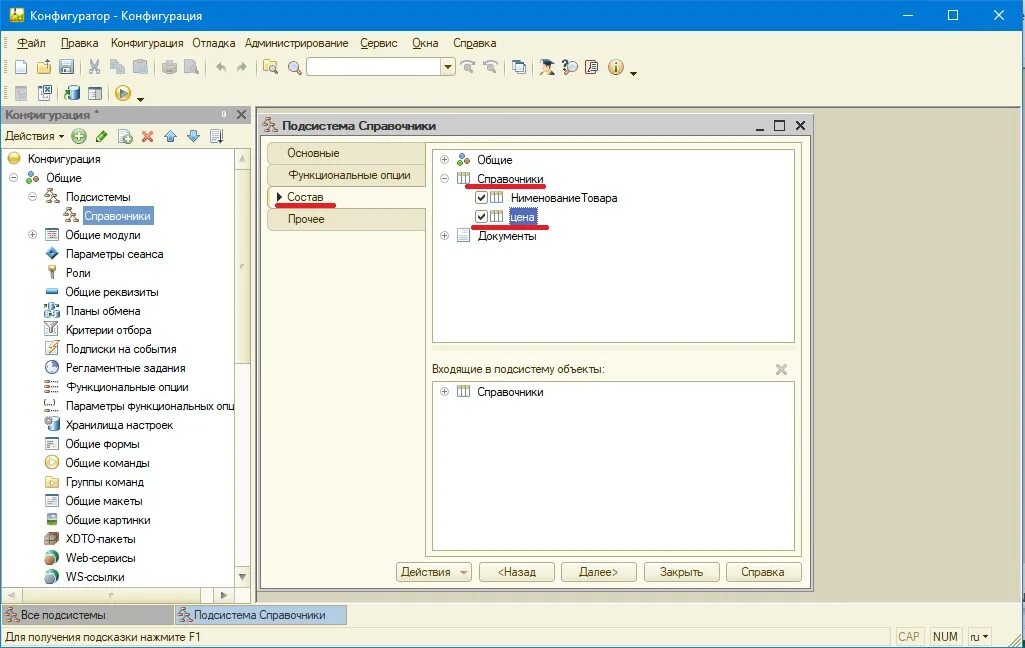Image resolution: width=1025 pixels, height=648 pixels.
Task: Edit object with the pencil icon
Action: coord(101,136)
